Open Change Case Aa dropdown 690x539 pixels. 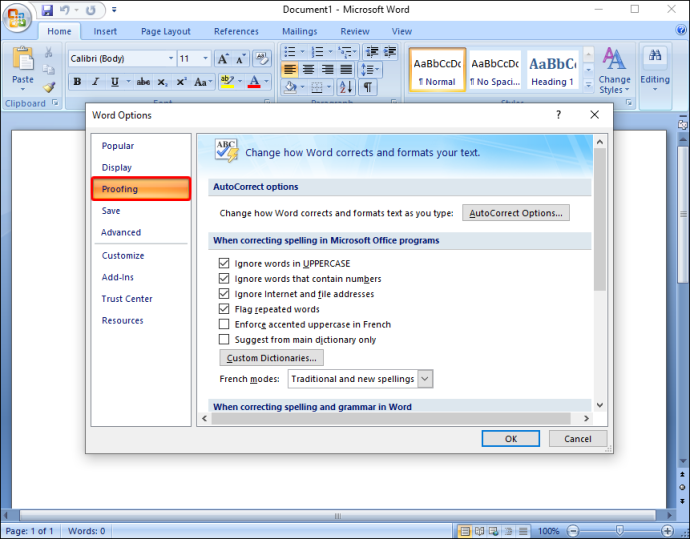pyautogui.click(x=203, y=82)
